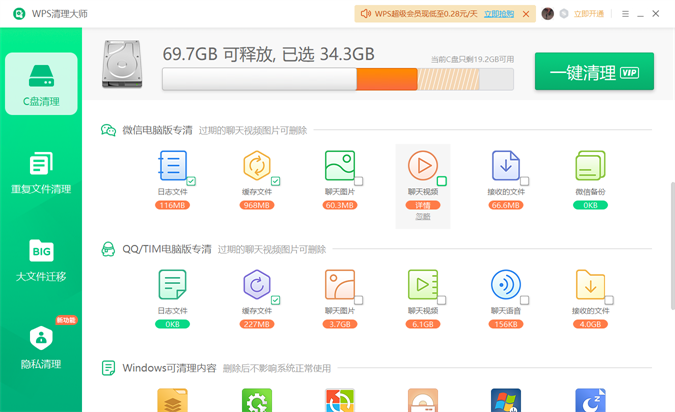Image resolution: width=675 pixels, height=412 pixels.
Task: Click the WeChat 接收的文件 download icon
Action: (x=505, y=166)
